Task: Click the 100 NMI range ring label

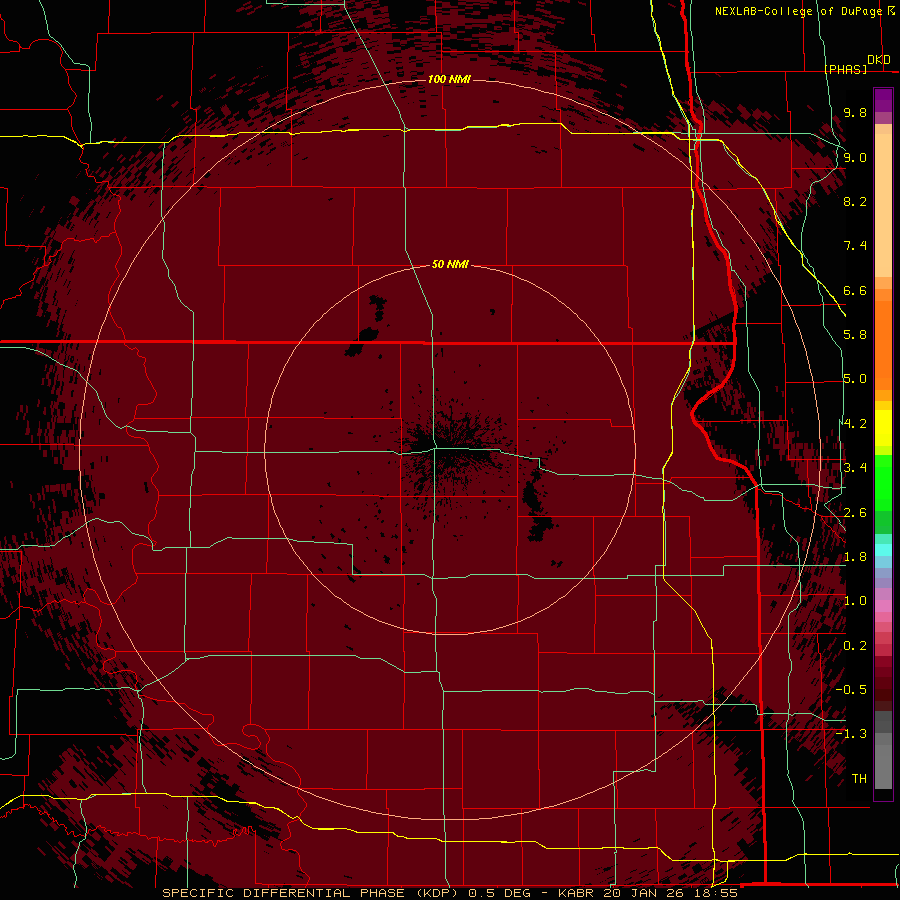Action: tap(449, 79)
